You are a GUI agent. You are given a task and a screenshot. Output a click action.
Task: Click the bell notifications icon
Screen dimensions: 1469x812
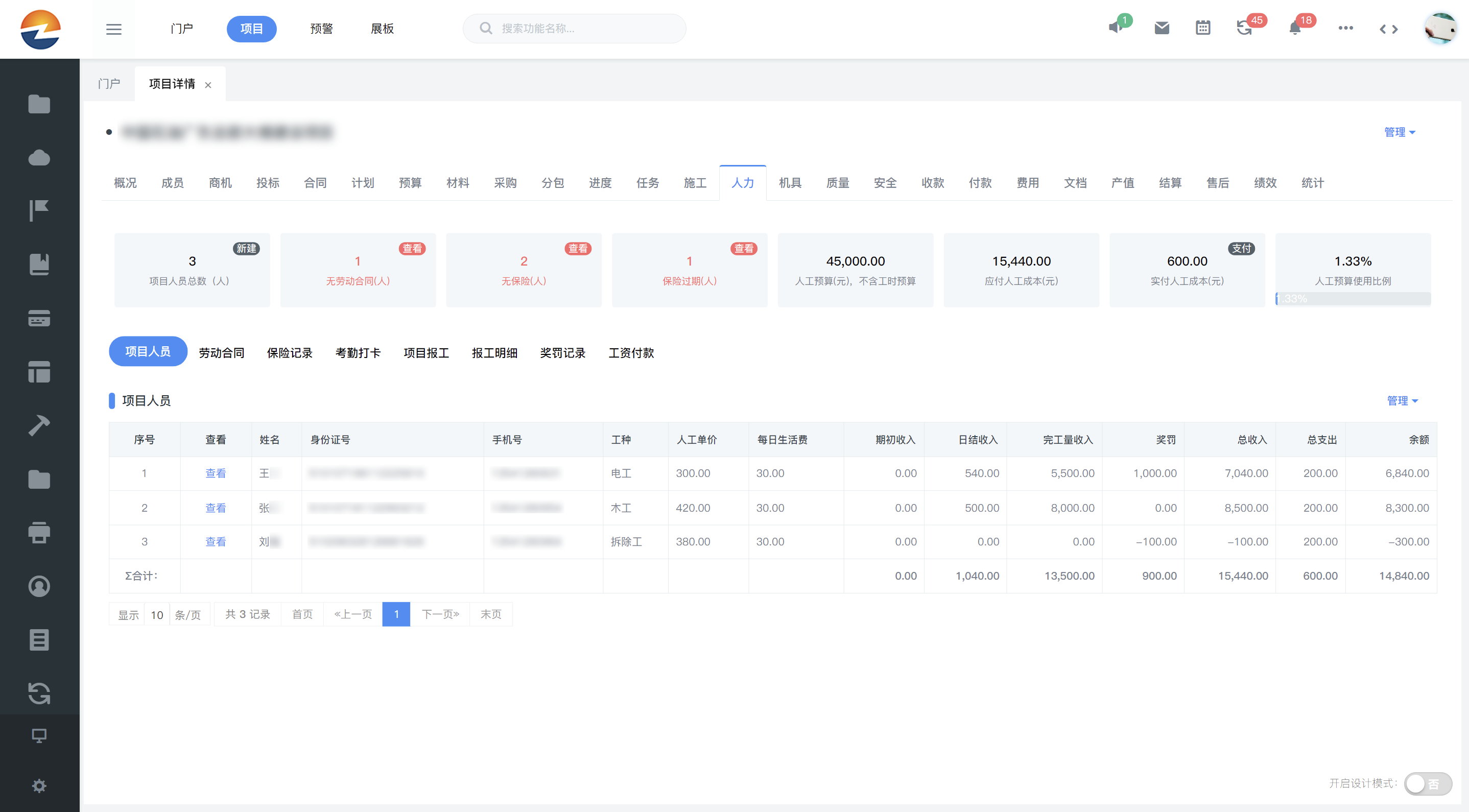tap(1294, 29)
